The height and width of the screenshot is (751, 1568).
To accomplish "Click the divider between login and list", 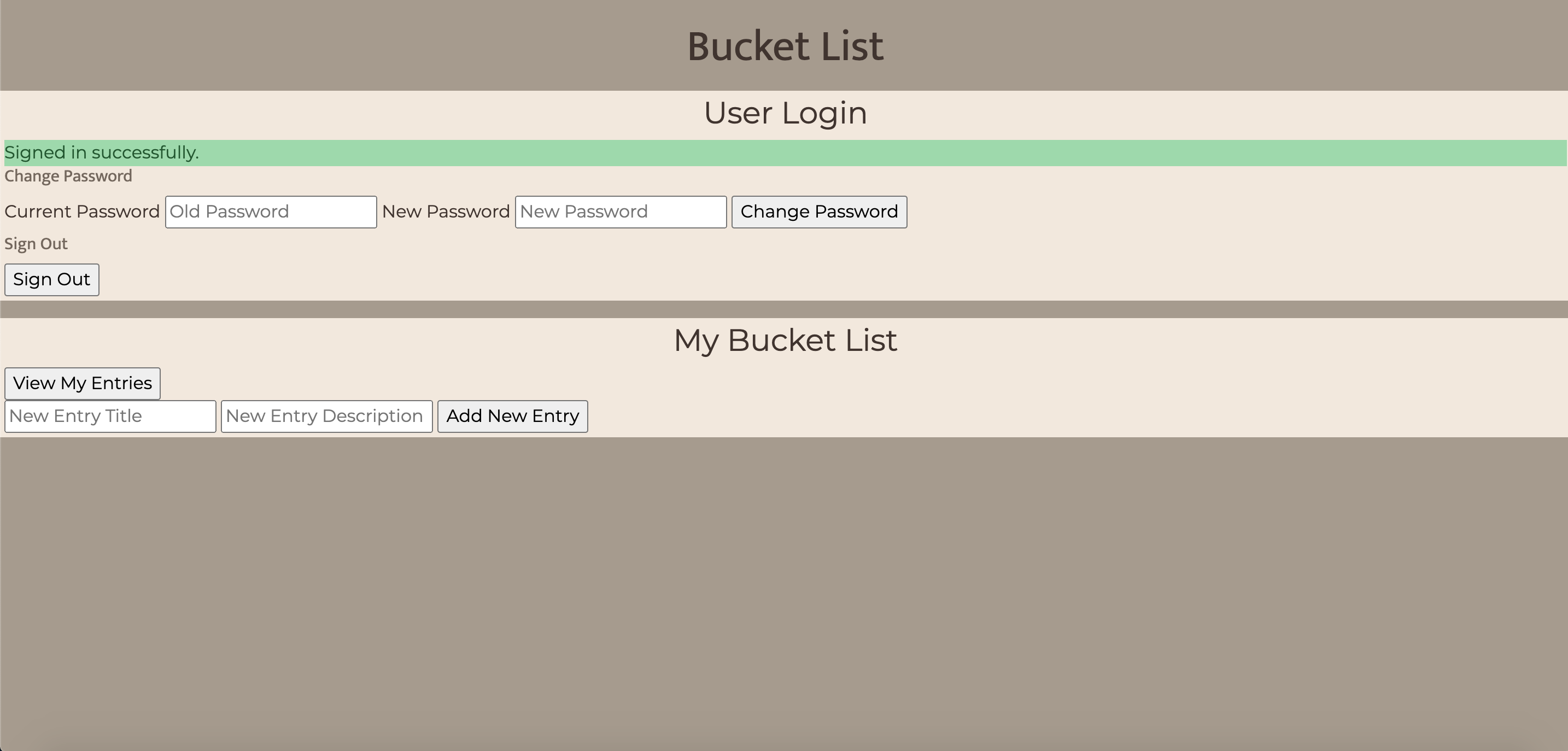I will (x=784, y=309).
